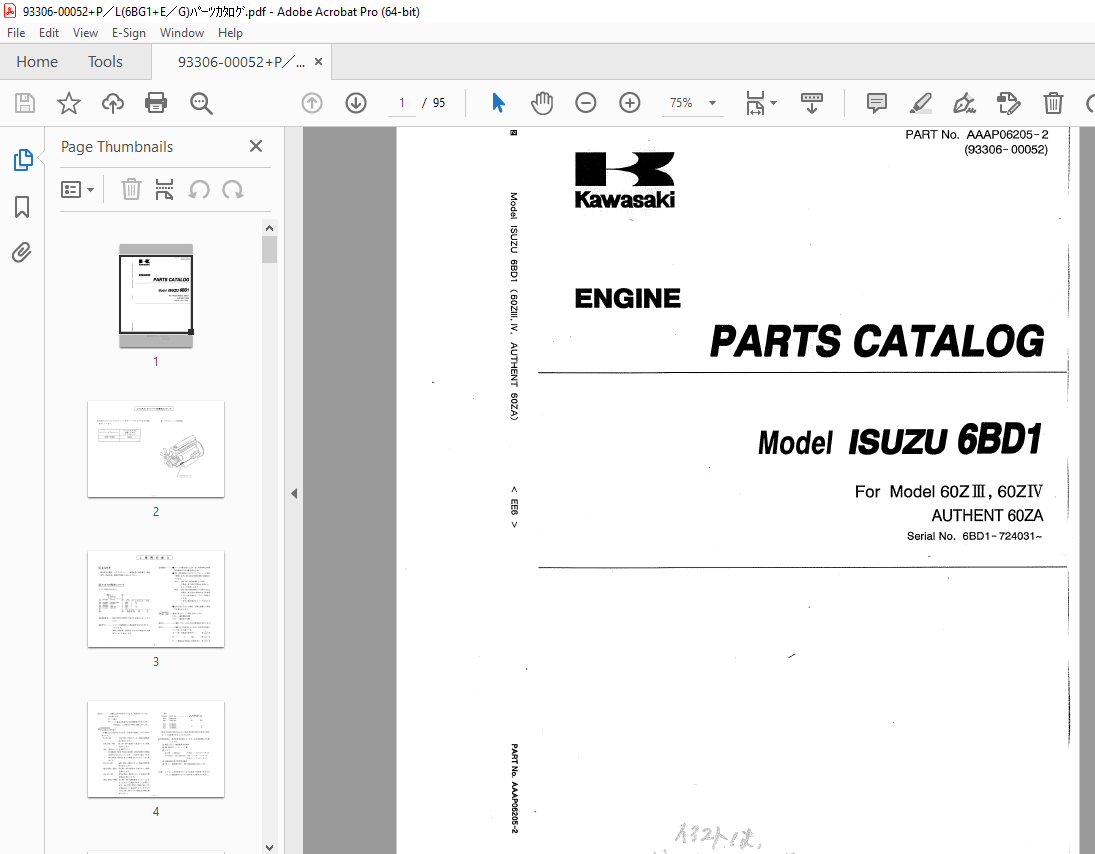Select page 4 thumbnail
This screenshot has height=854, width=1095.
(156, 749)
